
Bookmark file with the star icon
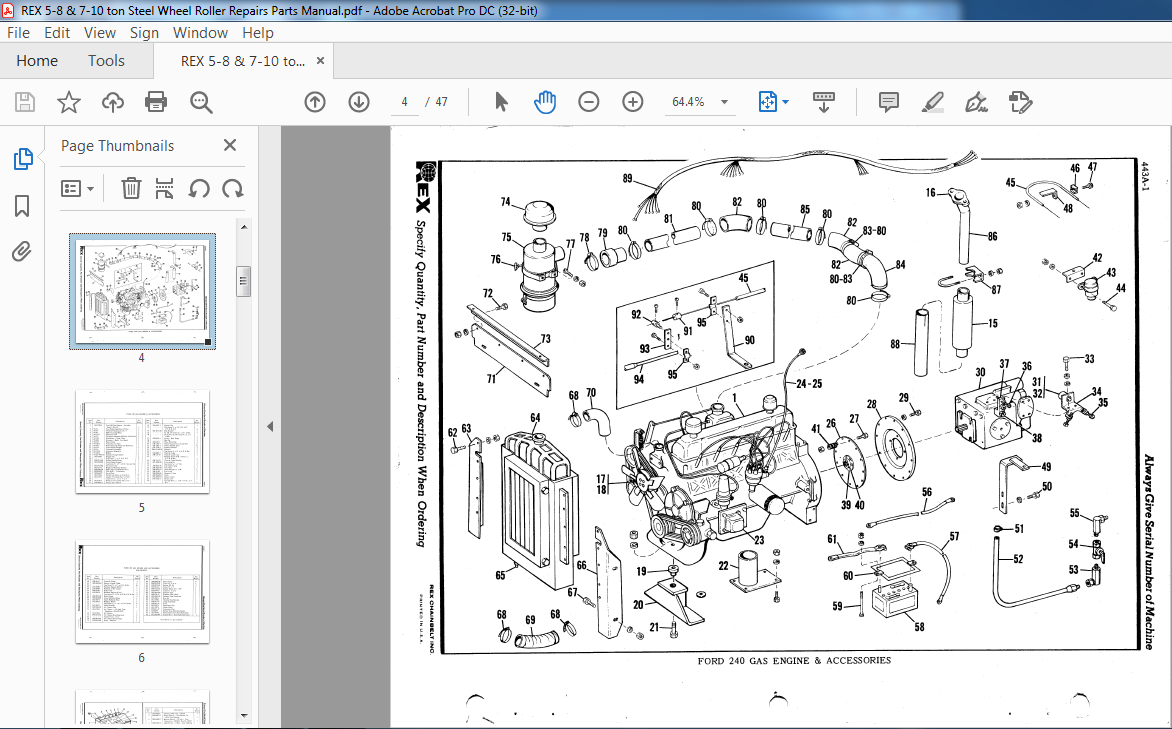coord(69,102)
